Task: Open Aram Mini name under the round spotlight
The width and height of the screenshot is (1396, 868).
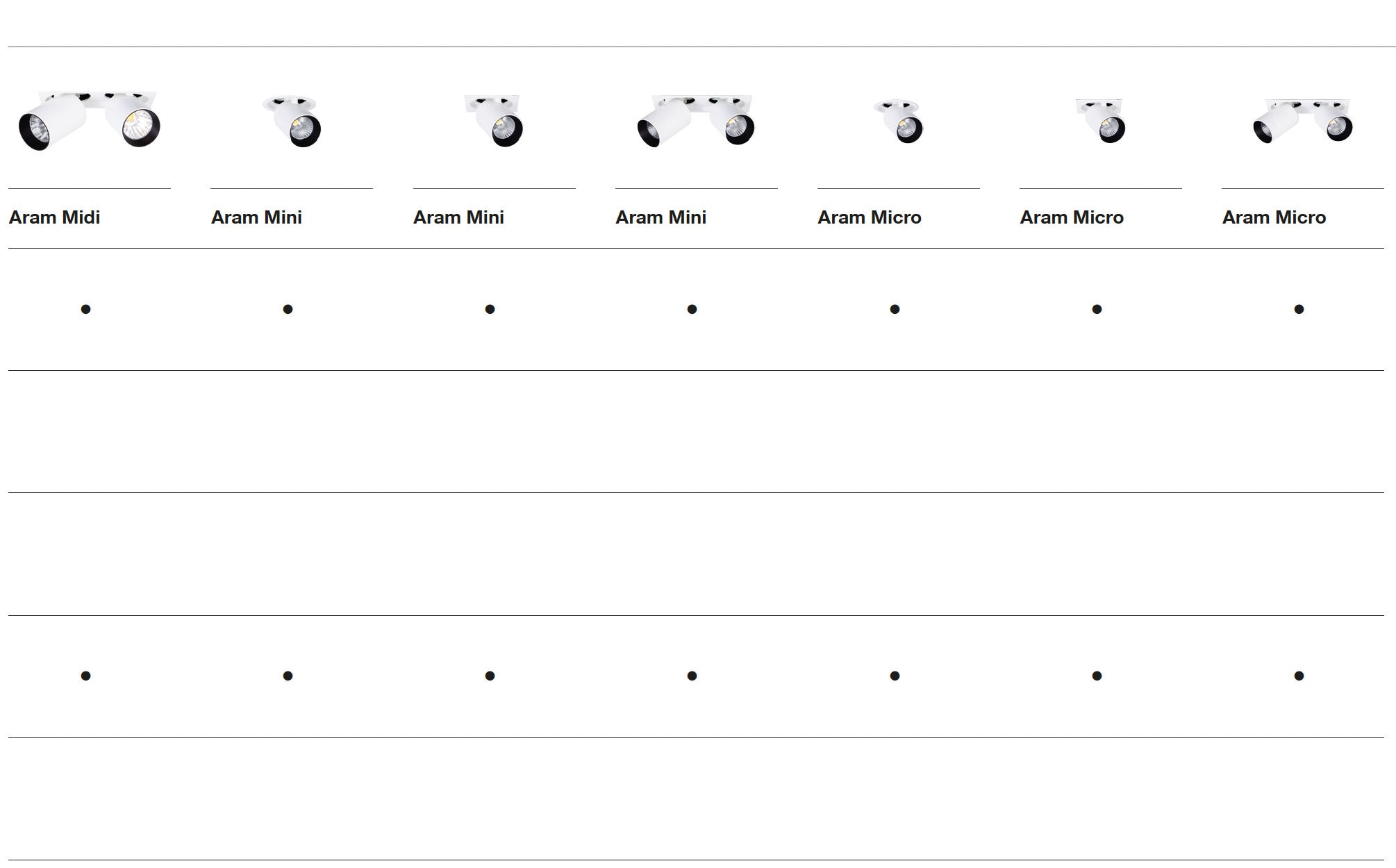Action: (256, 217)
